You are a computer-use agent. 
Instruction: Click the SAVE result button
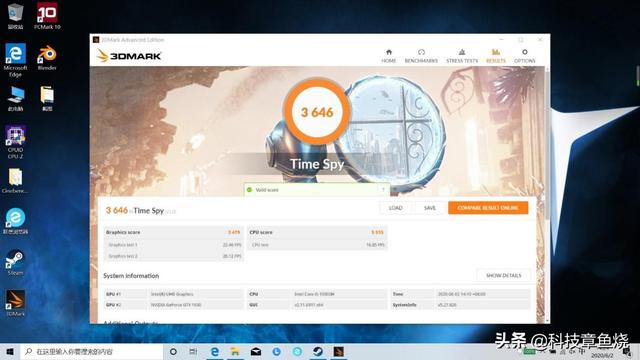coord(430,208)
